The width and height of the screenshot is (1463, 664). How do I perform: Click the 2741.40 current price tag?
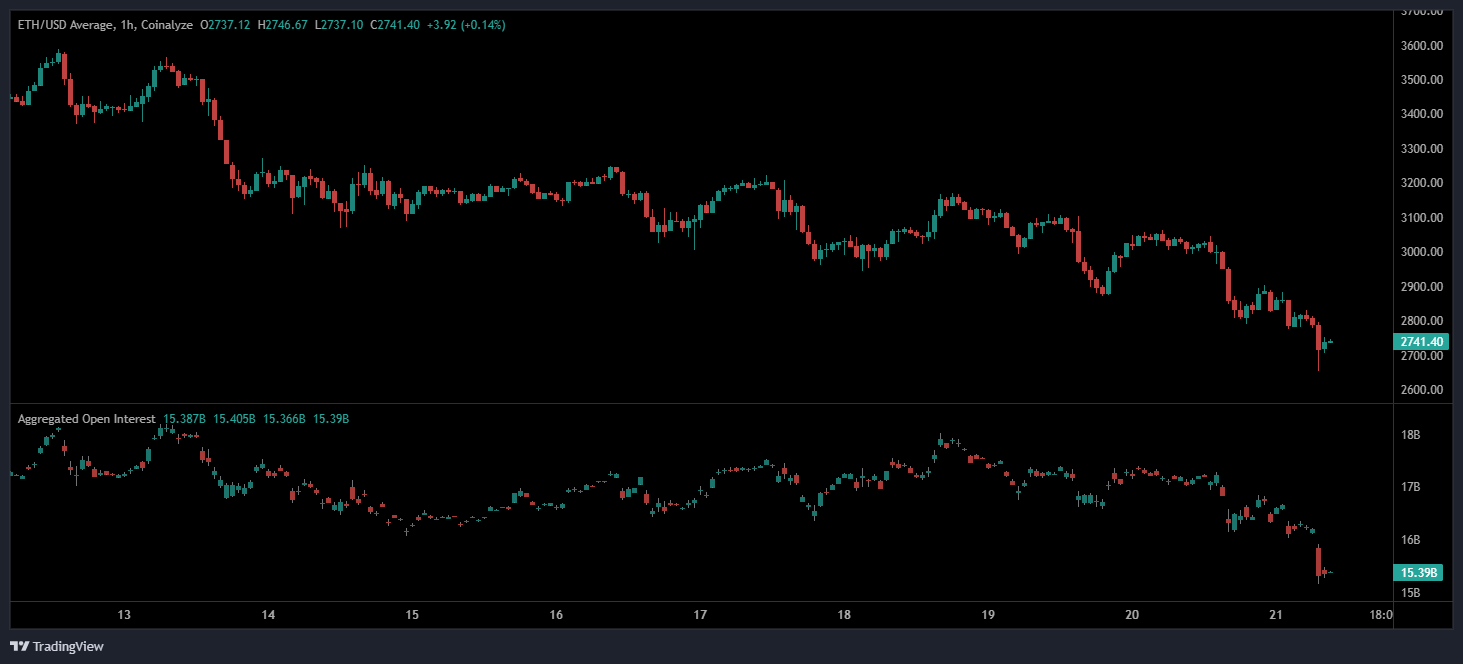[x=1419, y=342]
